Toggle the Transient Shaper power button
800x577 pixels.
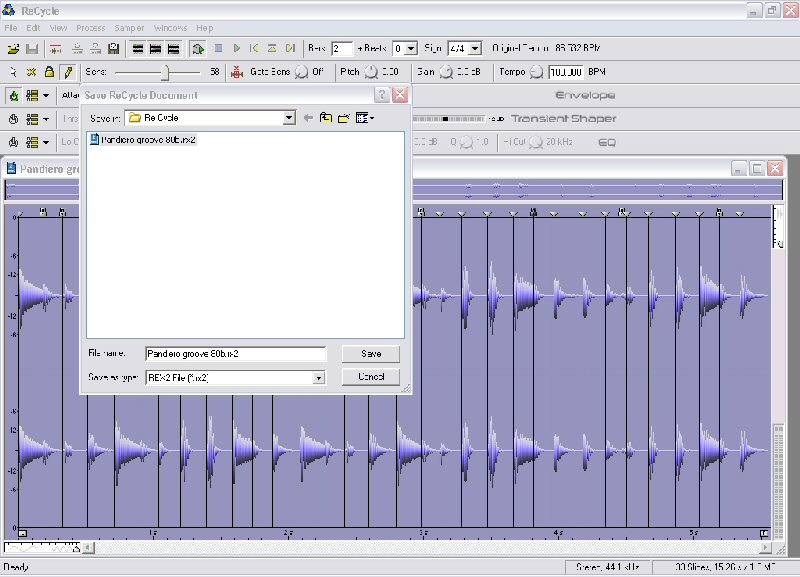[14, 119]
